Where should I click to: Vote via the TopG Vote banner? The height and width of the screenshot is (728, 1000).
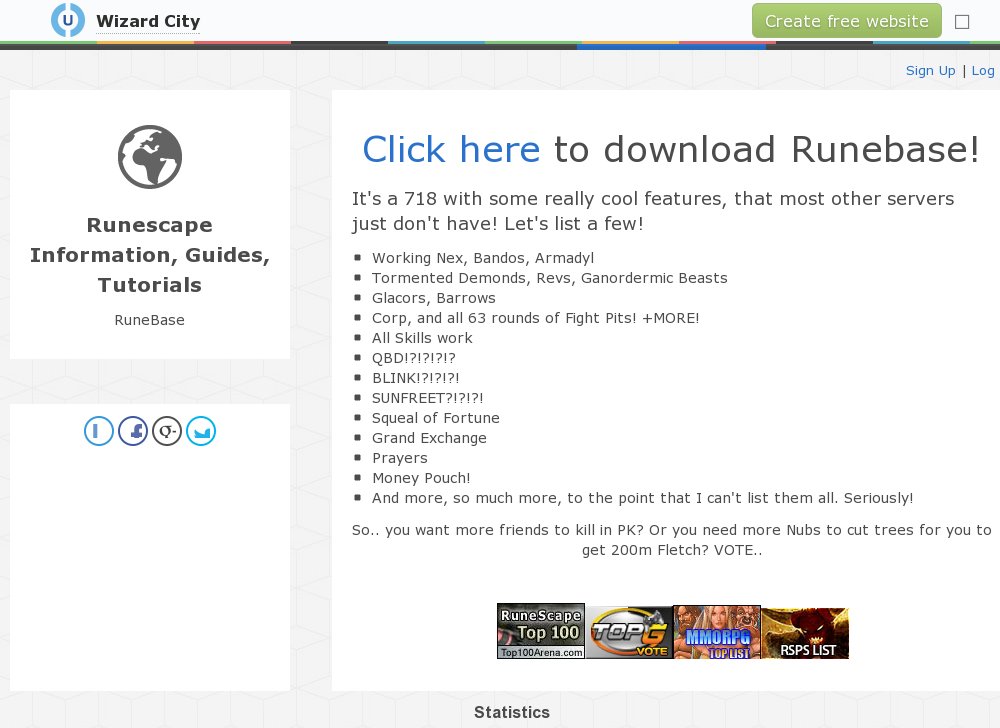coord(629,631)
